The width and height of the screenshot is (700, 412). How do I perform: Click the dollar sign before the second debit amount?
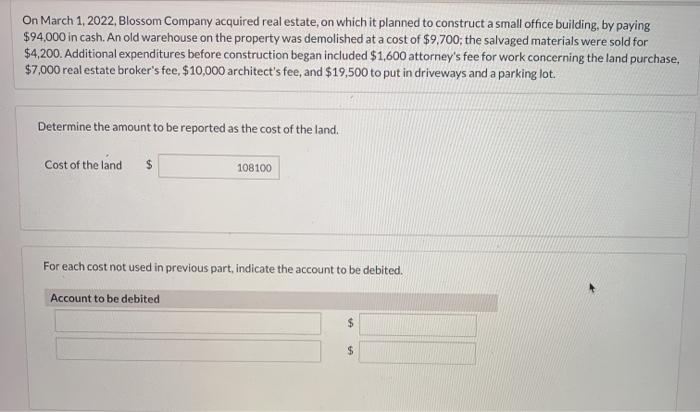click(350, 350)
